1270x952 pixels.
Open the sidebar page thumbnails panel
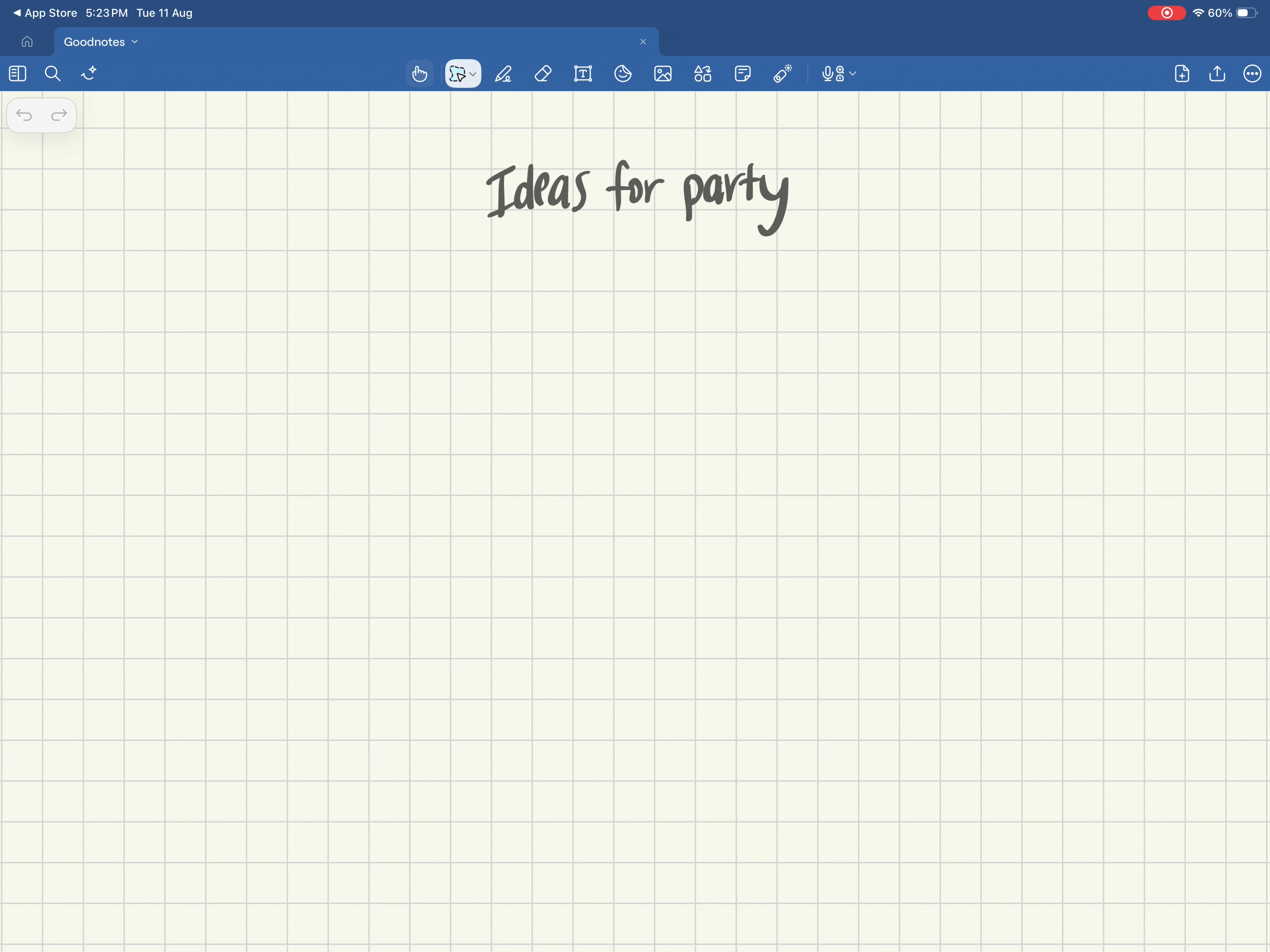pos(18,73)
